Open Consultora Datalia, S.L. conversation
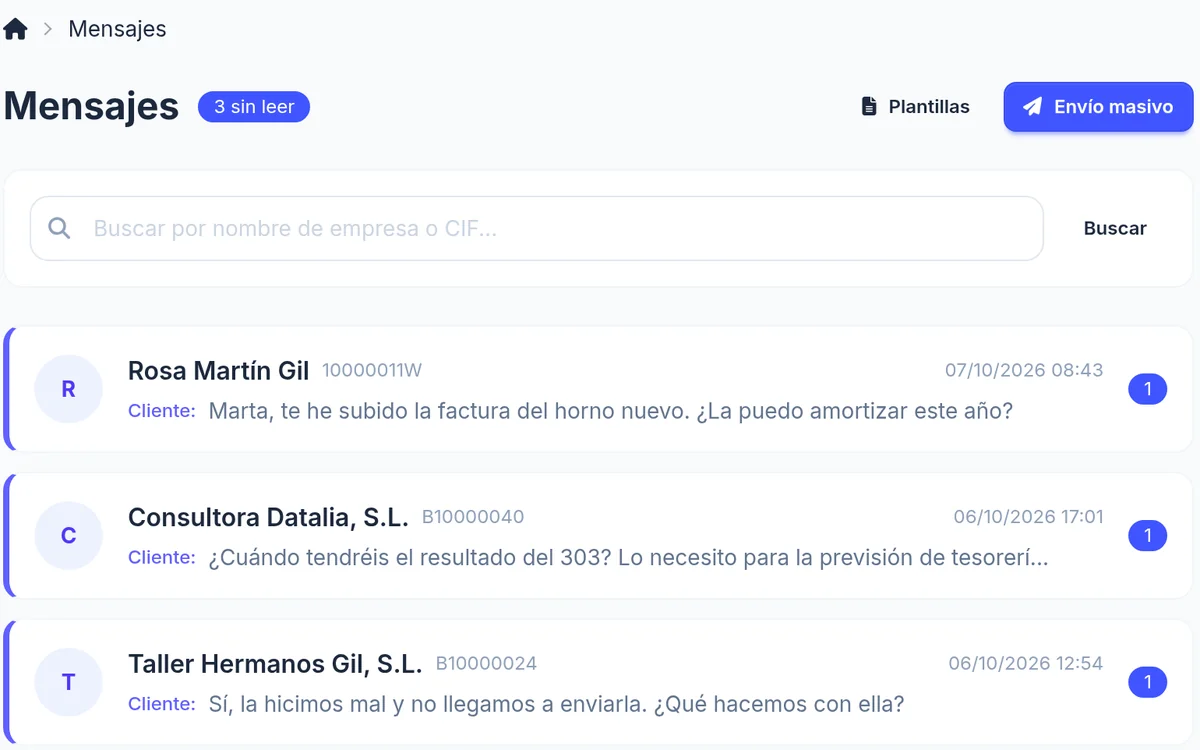This screenshot has height=750, width=1200. 598,536
